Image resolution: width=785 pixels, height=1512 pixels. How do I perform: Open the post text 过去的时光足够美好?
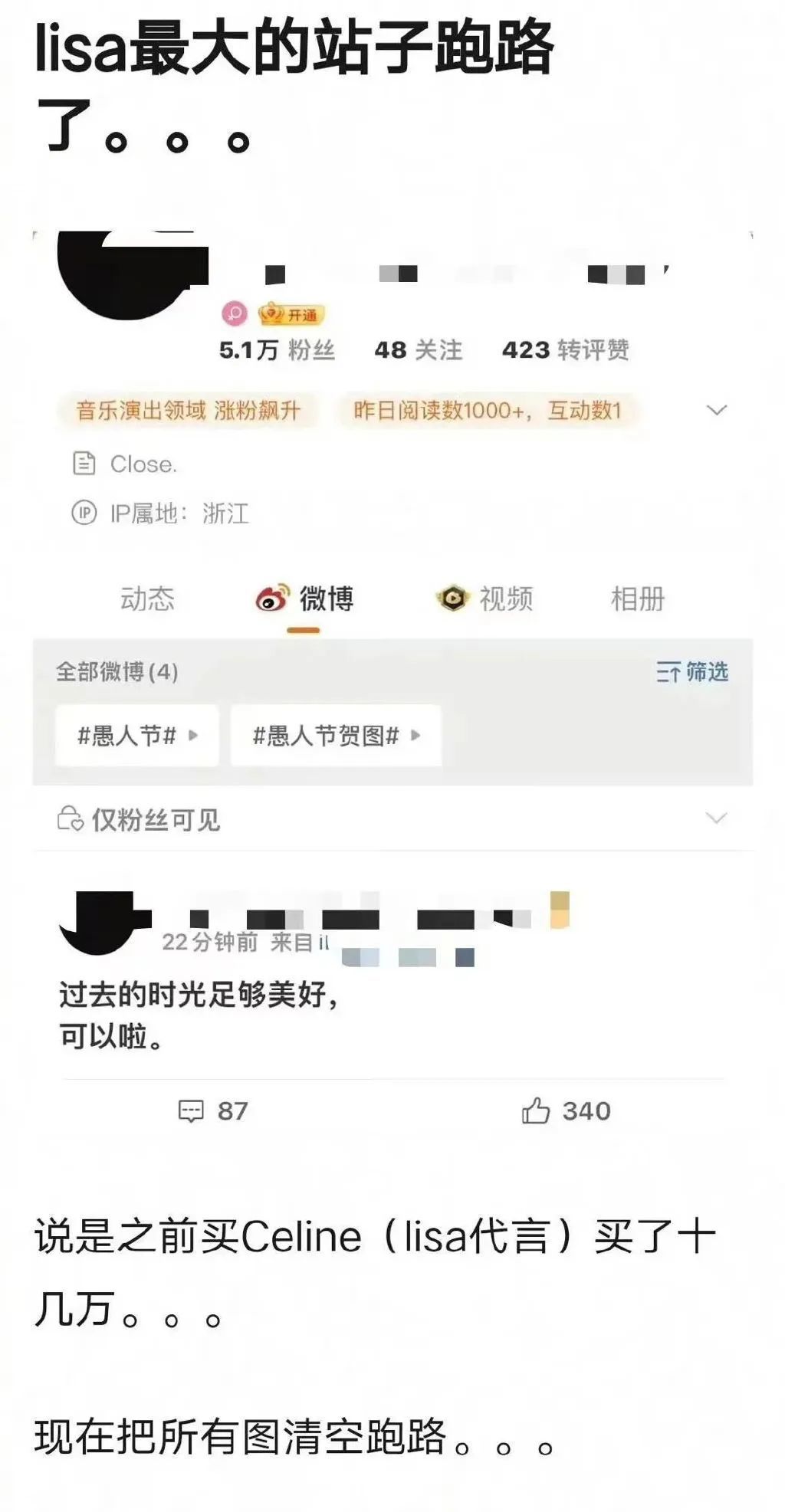click(x=199, y=995)
